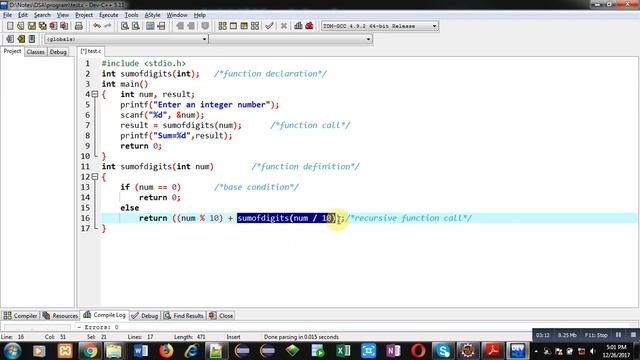
Task: Click the Print toolbar icon
Action: click(79, 26)
